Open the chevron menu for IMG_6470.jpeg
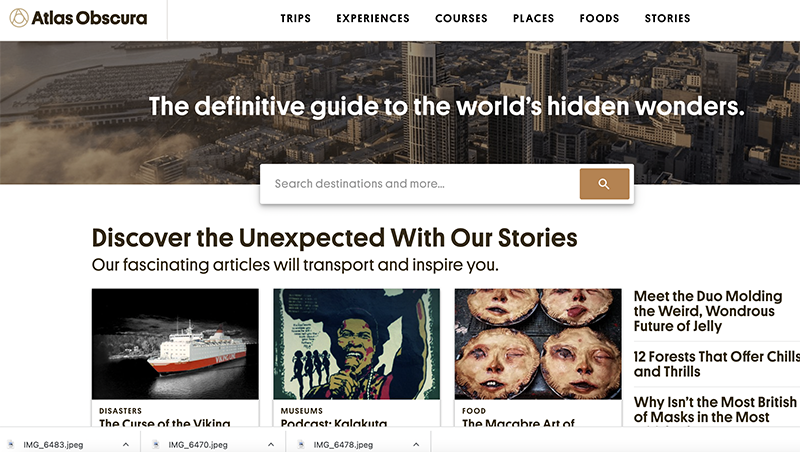The width and height of the screenshot is (800, 452). coord(271,444)
